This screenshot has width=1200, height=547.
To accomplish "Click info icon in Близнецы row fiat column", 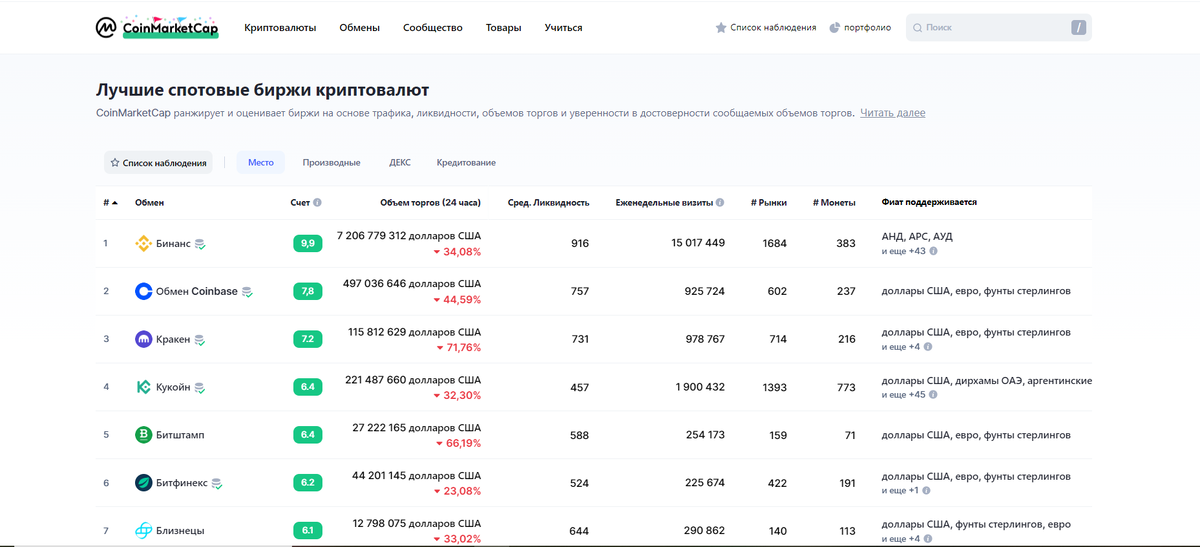I will click(927, 539).
